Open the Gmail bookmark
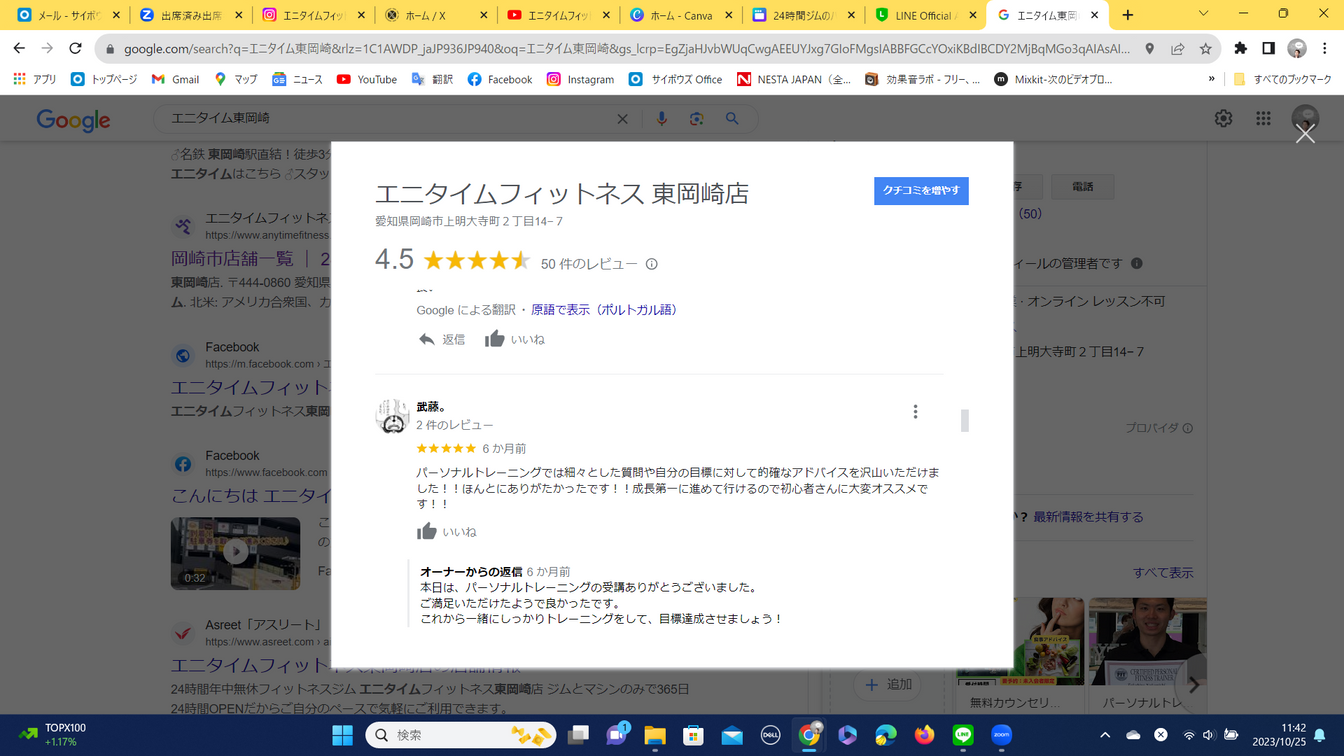1344x756 pixels. [175, 79]
